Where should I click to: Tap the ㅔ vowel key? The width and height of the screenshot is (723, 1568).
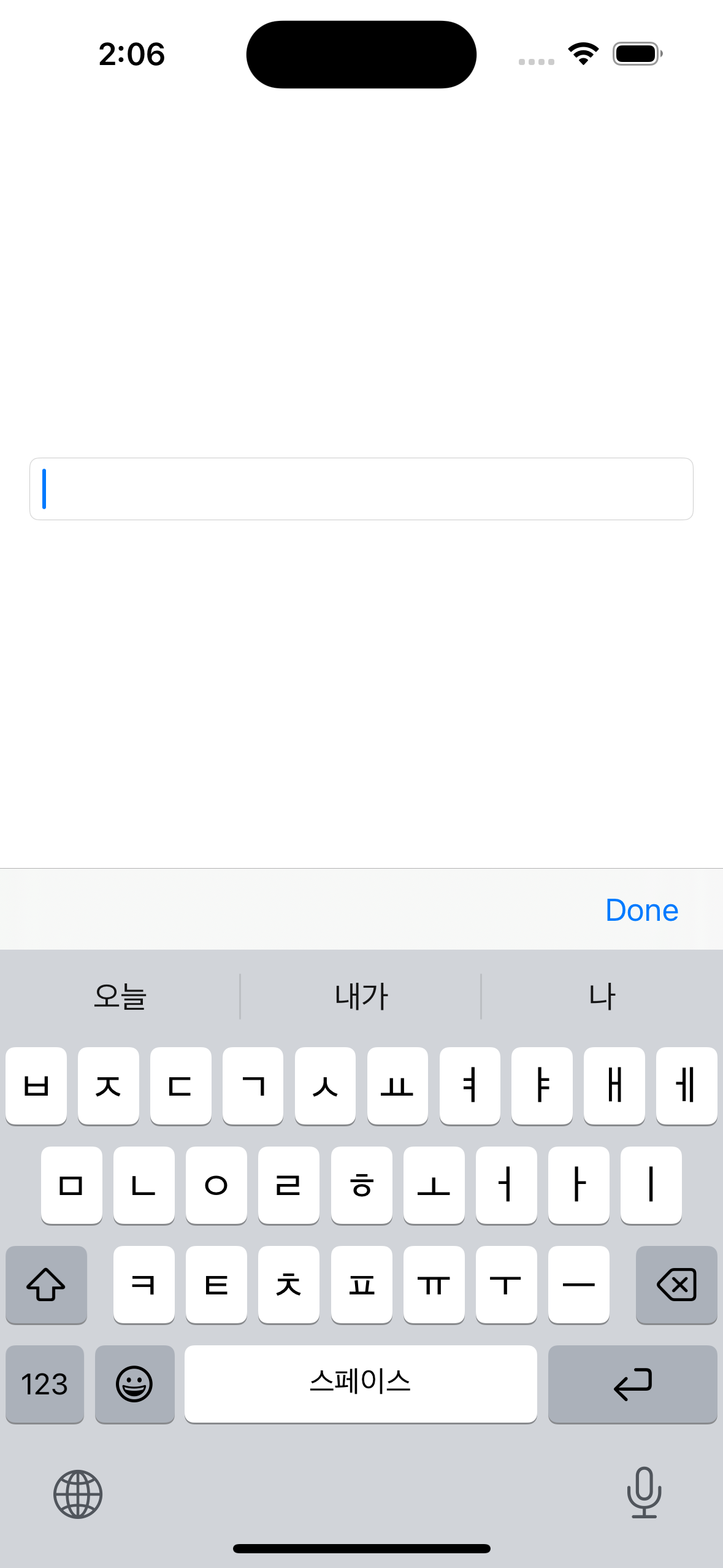pos(687,1086)
